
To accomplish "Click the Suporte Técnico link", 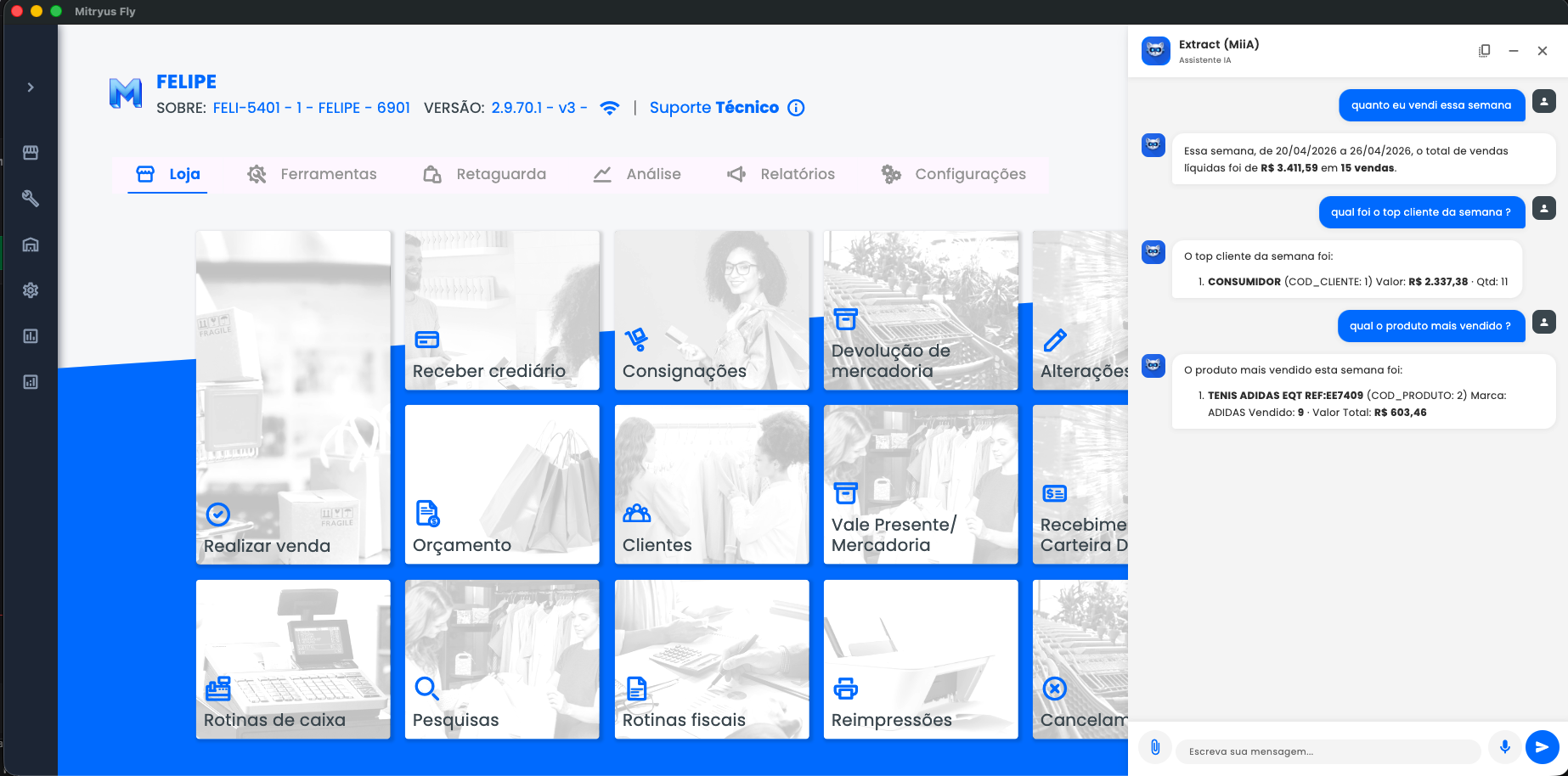I will point(713,108).
